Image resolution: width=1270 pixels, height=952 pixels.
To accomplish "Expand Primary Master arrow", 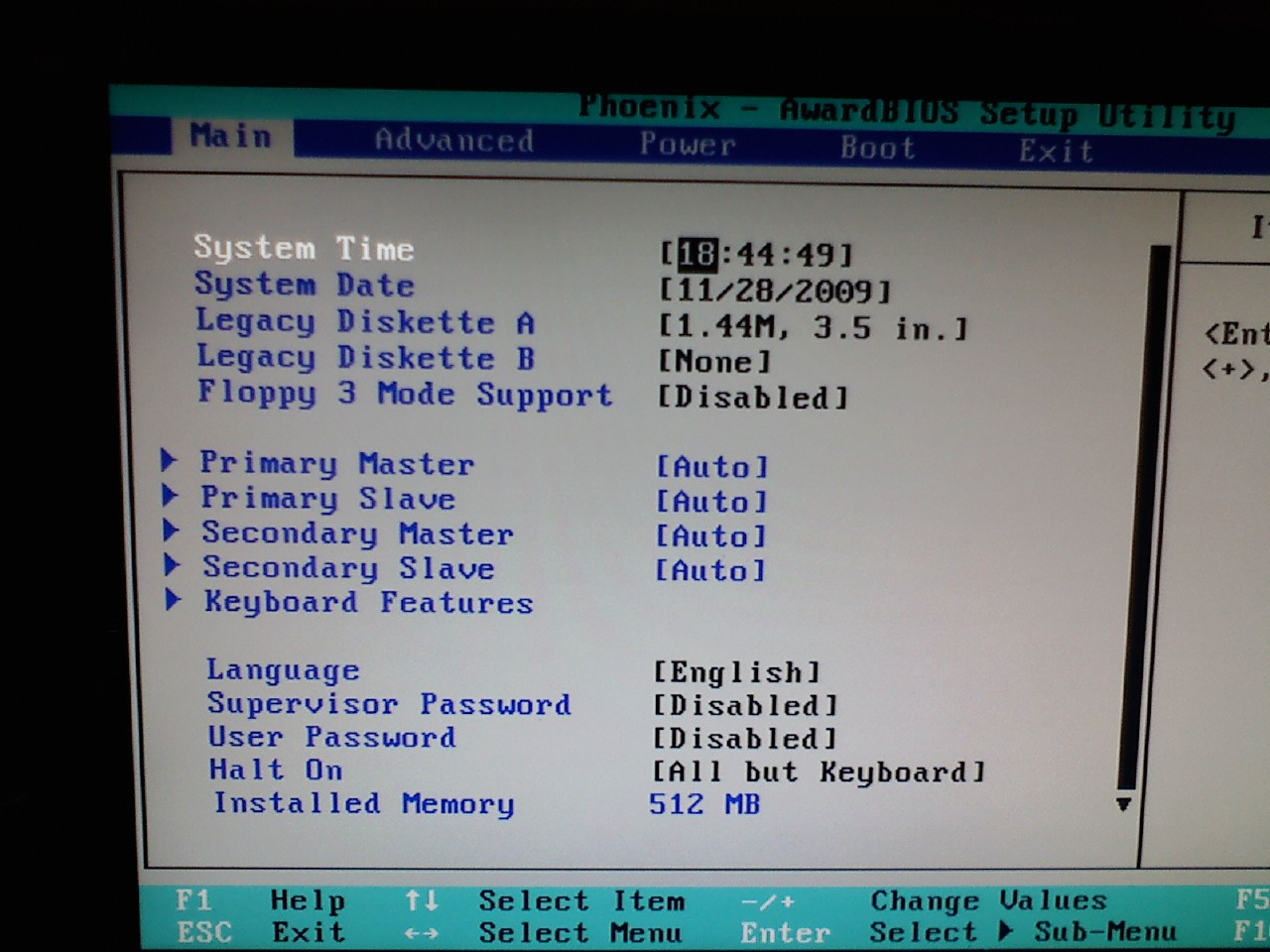I will (169, 460).
